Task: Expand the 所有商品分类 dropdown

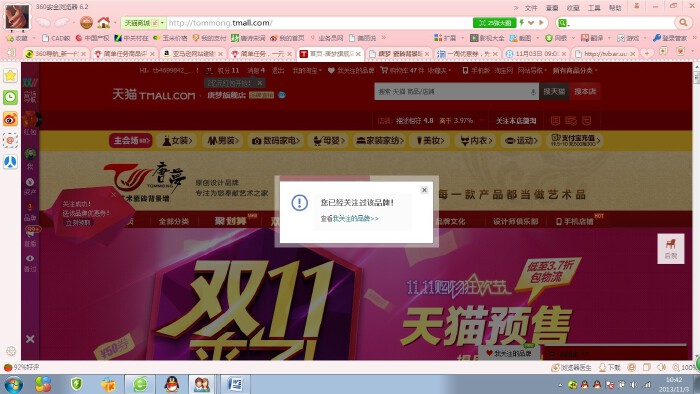Action: point(575,71)
